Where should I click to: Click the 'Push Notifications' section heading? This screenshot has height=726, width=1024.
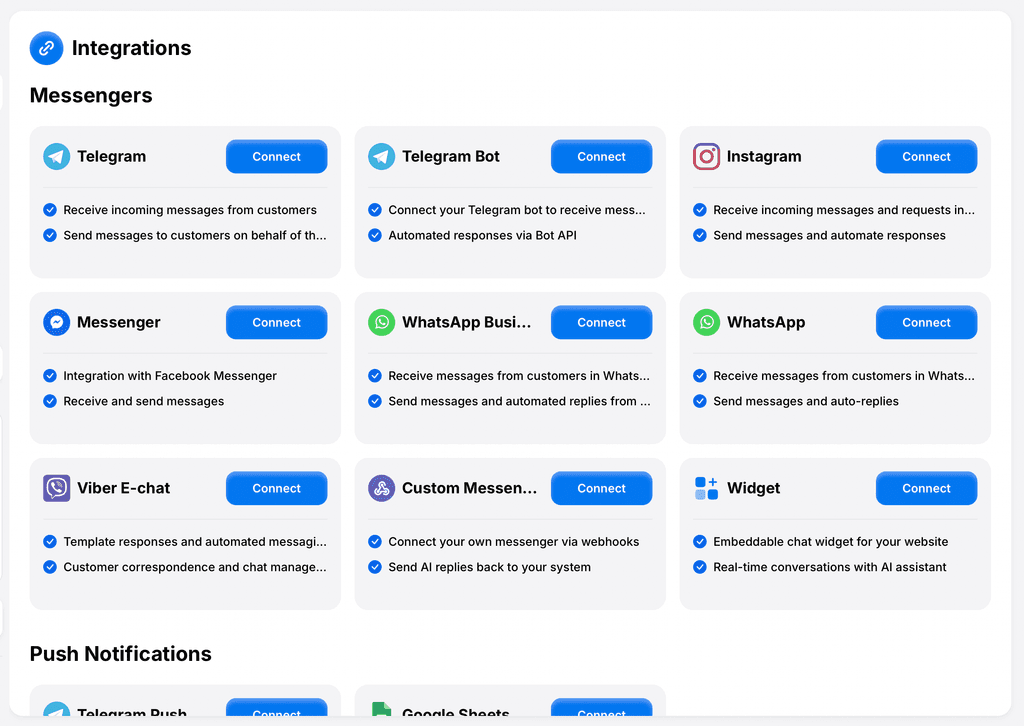[121, 654]
